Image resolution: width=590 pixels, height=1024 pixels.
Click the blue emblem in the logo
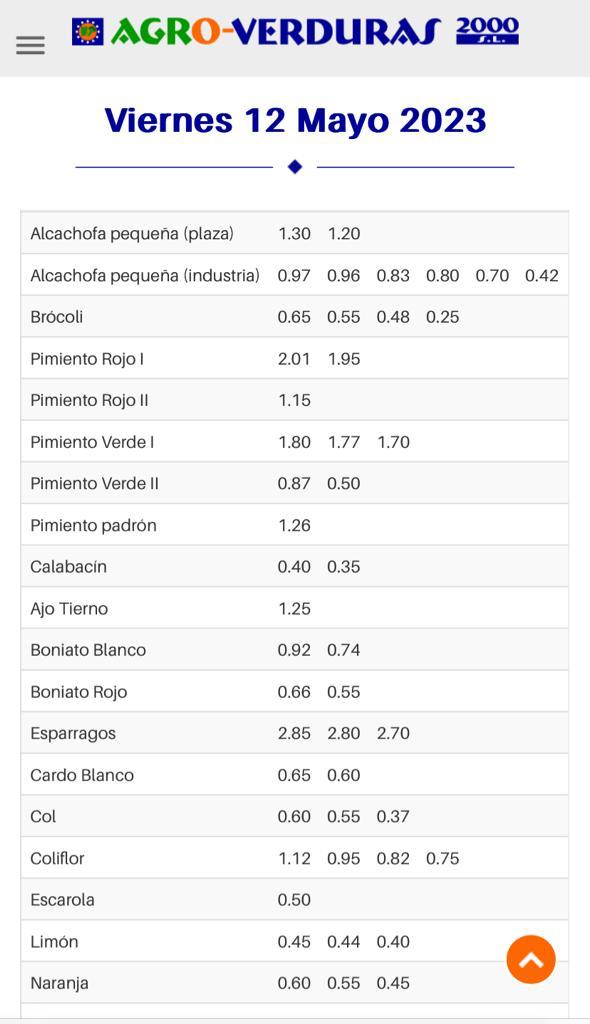tap(88, 31)
